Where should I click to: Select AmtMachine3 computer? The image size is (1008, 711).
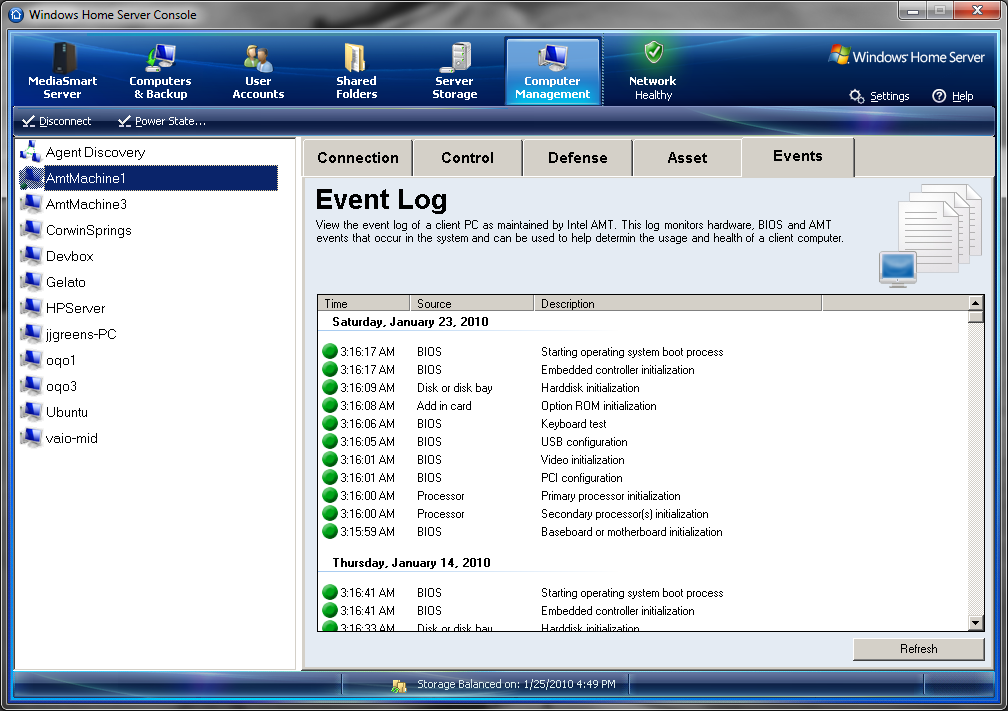click(86, 204)
